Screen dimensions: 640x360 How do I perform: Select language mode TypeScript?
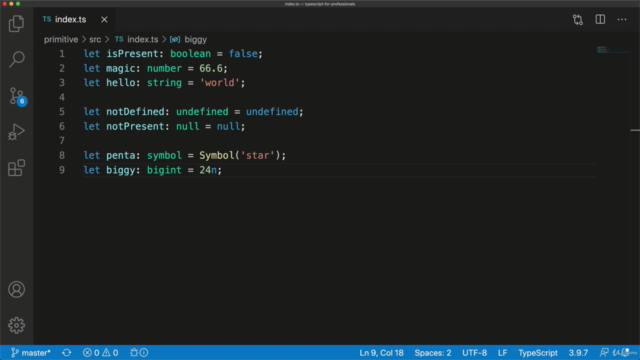(538, 353)
